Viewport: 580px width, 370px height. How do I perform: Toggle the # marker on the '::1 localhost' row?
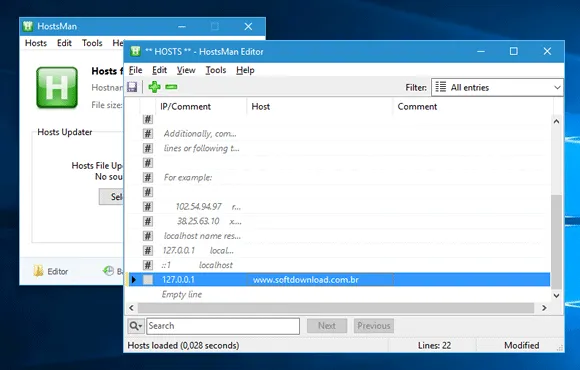click(148, 265)
